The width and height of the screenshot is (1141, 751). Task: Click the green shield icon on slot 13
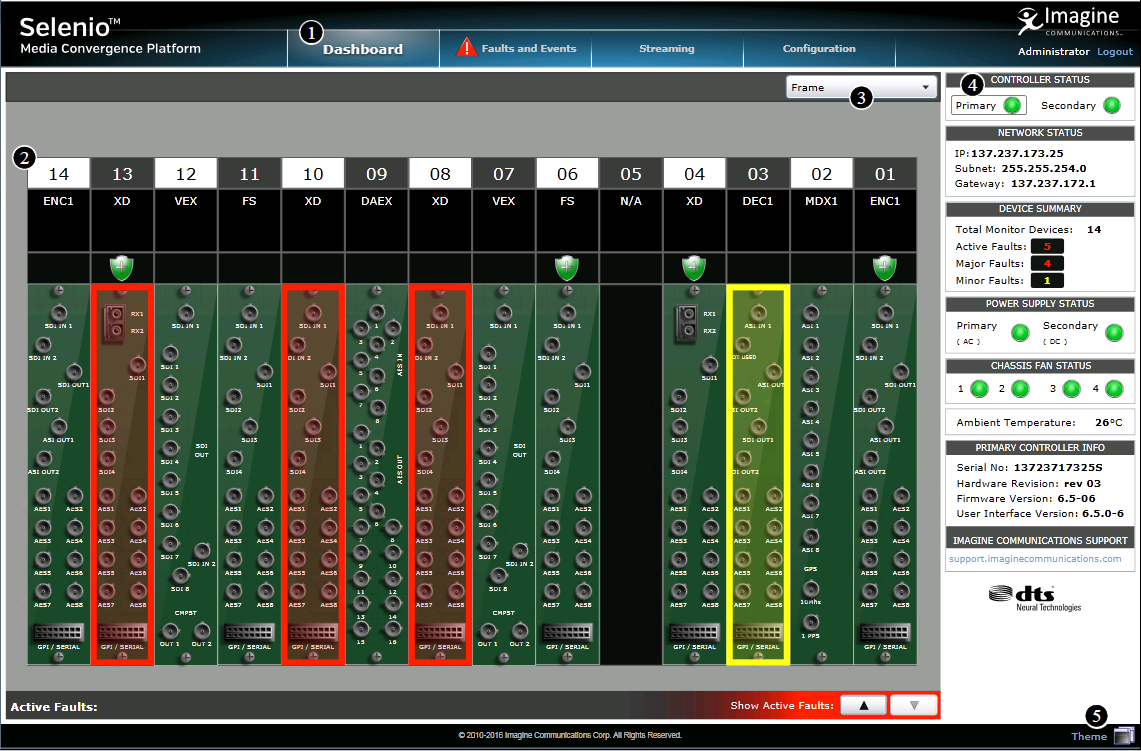[x=122, y=267]
